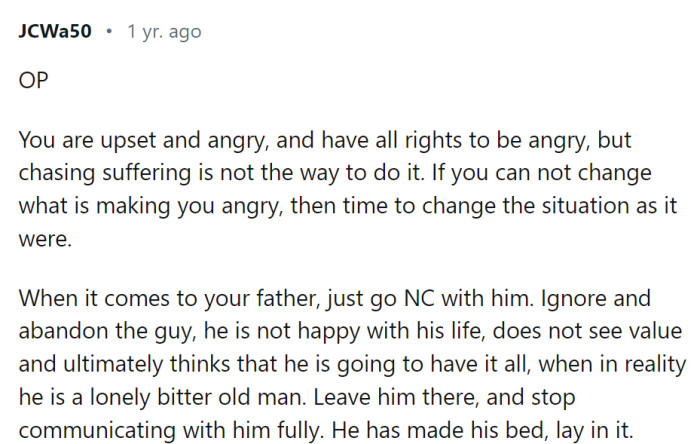This screenshot has height=444, width=700.
Task: Click the paragraph starting 'When it comes'
Action: click(352, 364)
